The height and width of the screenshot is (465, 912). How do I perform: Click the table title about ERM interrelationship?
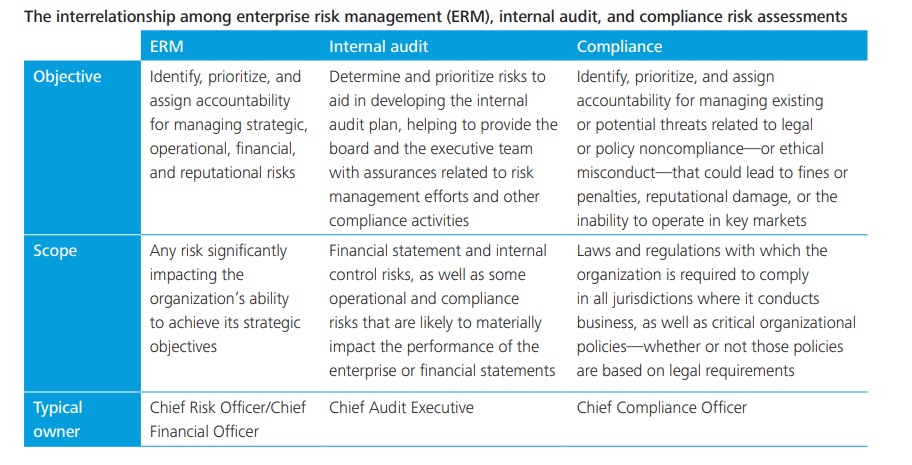click(436, 16)
